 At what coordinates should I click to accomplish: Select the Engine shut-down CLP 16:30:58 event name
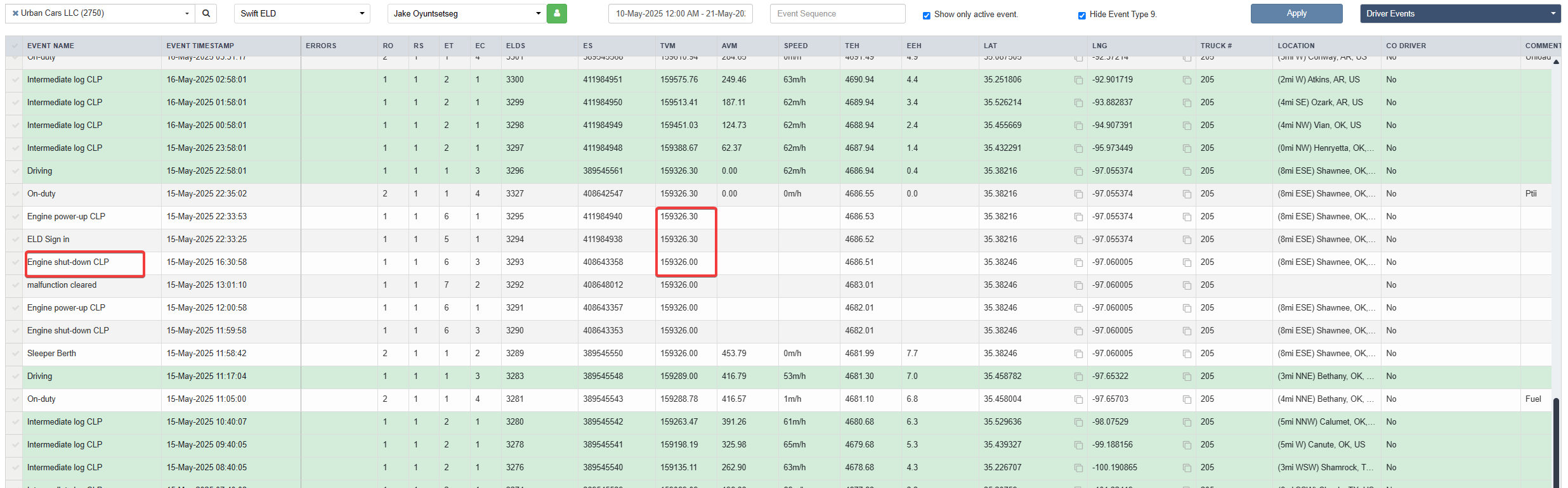[x=68, y=262]
